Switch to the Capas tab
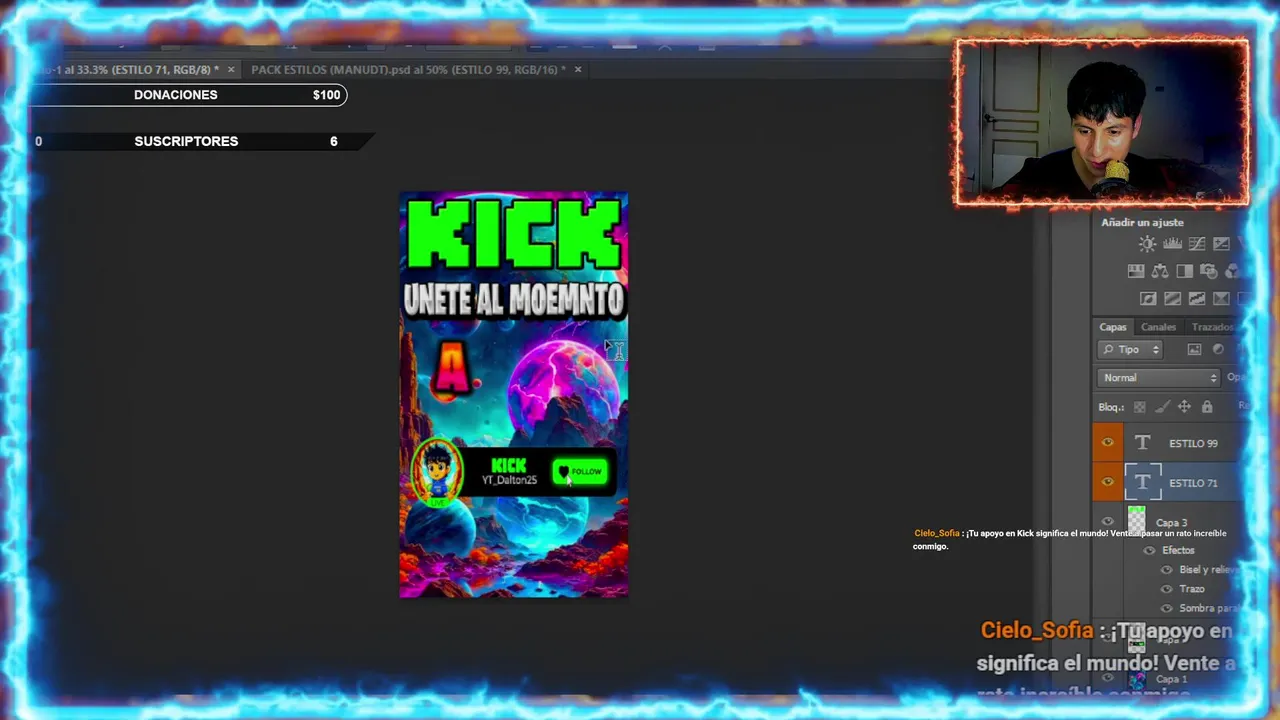Screen dimensions: 1280x720 click(x=1113, y=327)
